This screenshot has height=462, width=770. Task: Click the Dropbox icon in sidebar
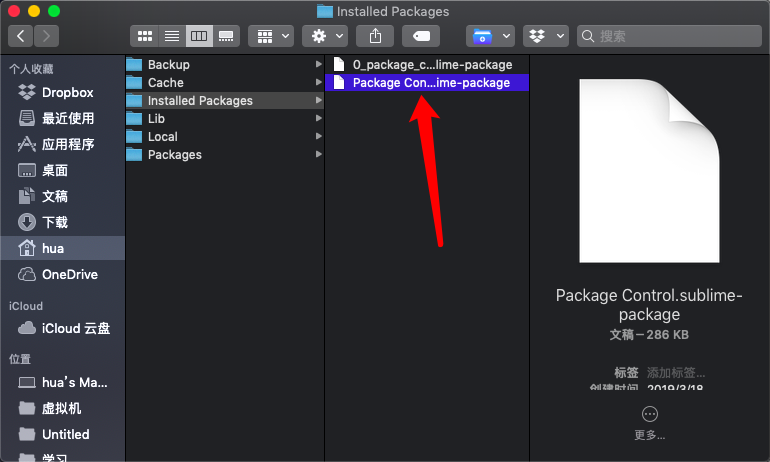tap(27, 92)
